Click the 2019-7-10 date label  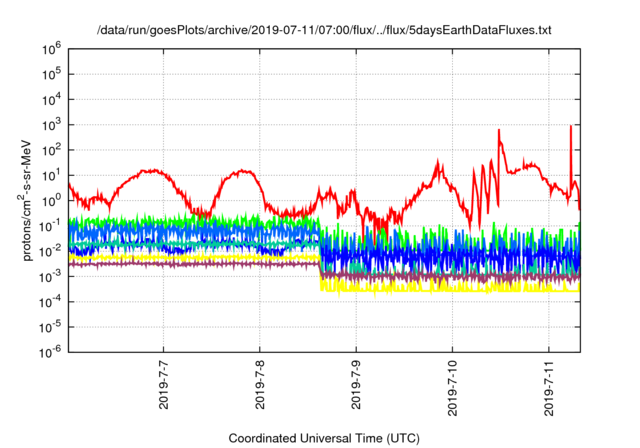click(x=453, y=388)
